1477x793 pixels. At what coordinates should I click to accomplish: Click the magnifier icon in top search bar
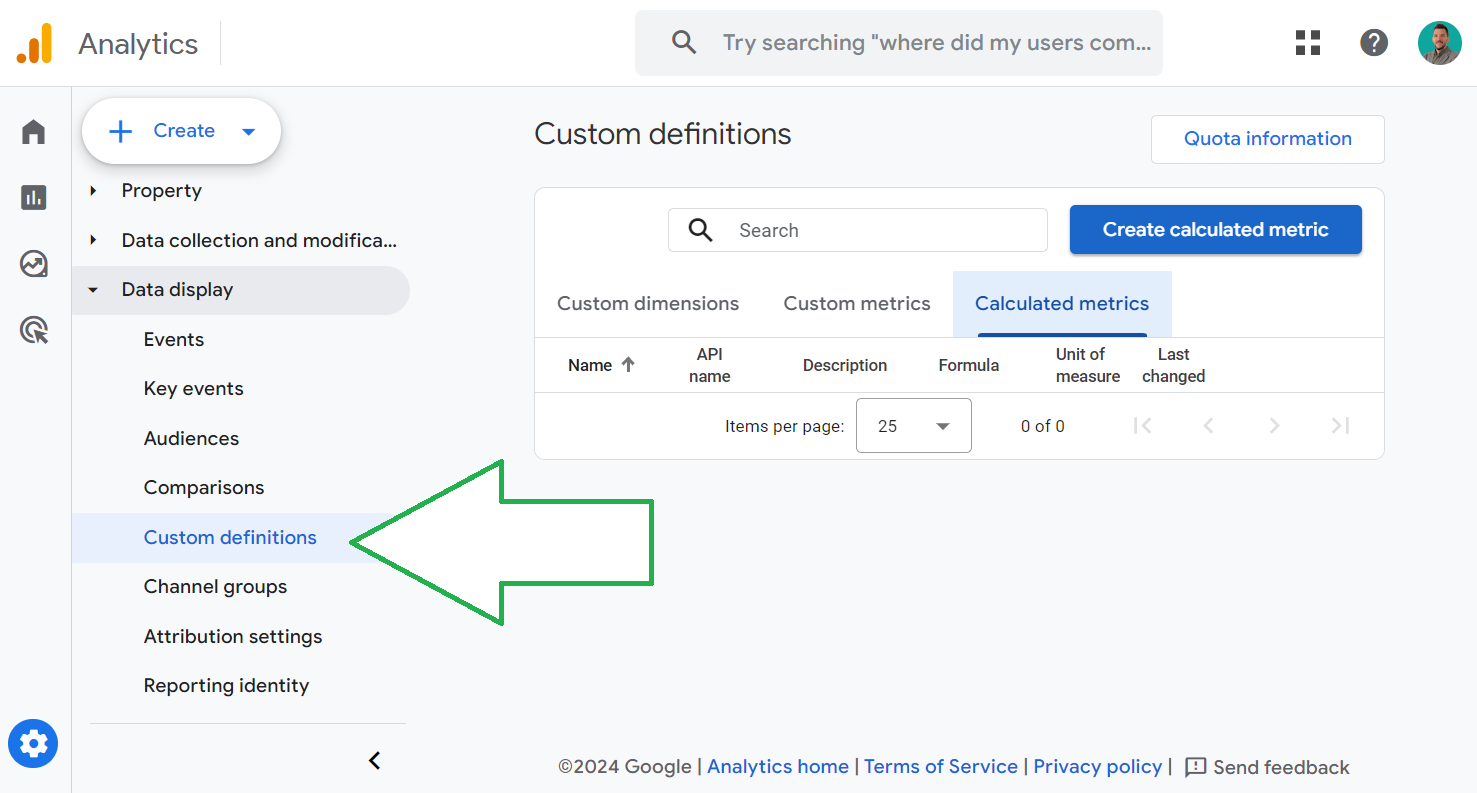pos(684,42)
